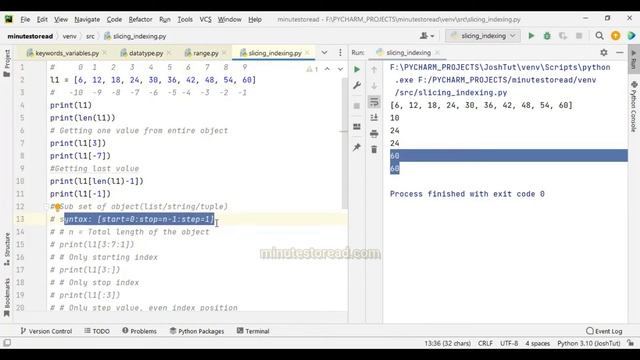The height and width of the screenshot is (360, 640).
Task: Show hidden editor tabs dropdown
Action: coord(324,53)
